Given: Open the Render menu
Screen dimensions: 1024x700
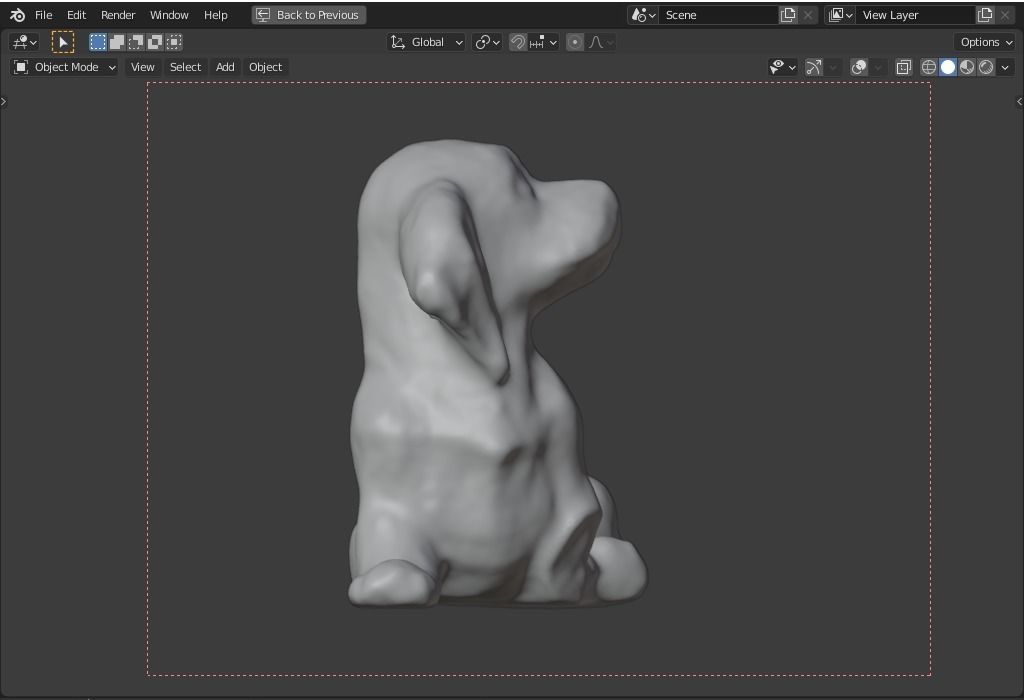Looking at the screenshot, I should (118, 15).
